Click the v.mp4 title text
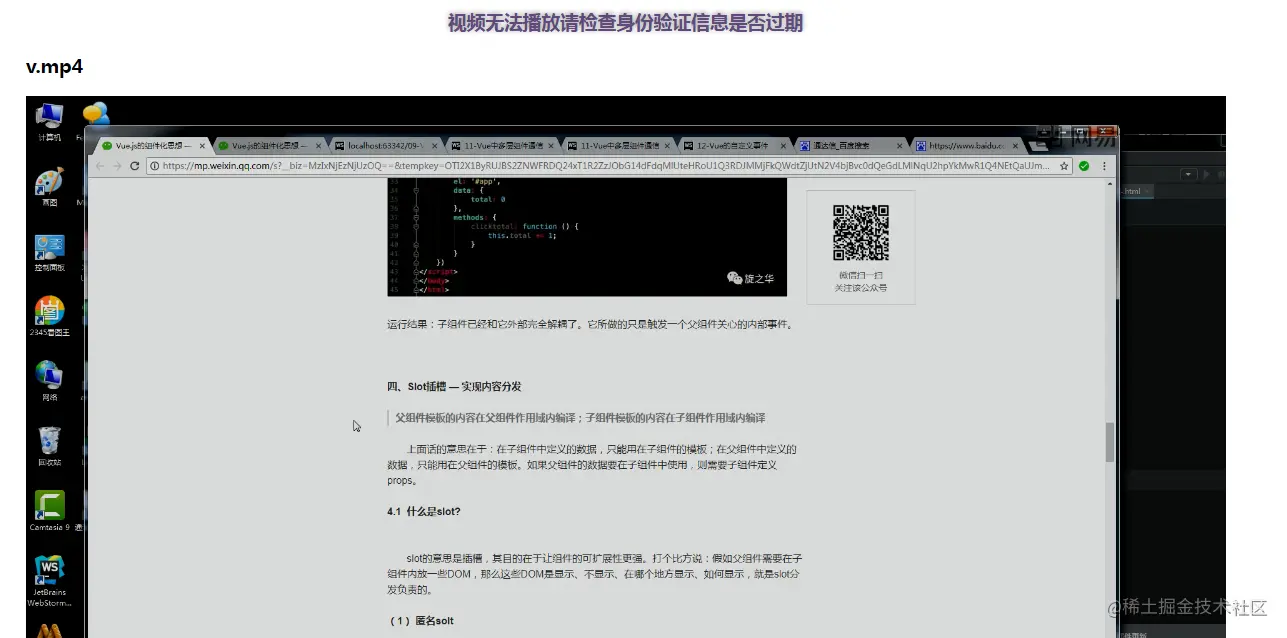Screen dimensions: 1287x638 [54, 67]
